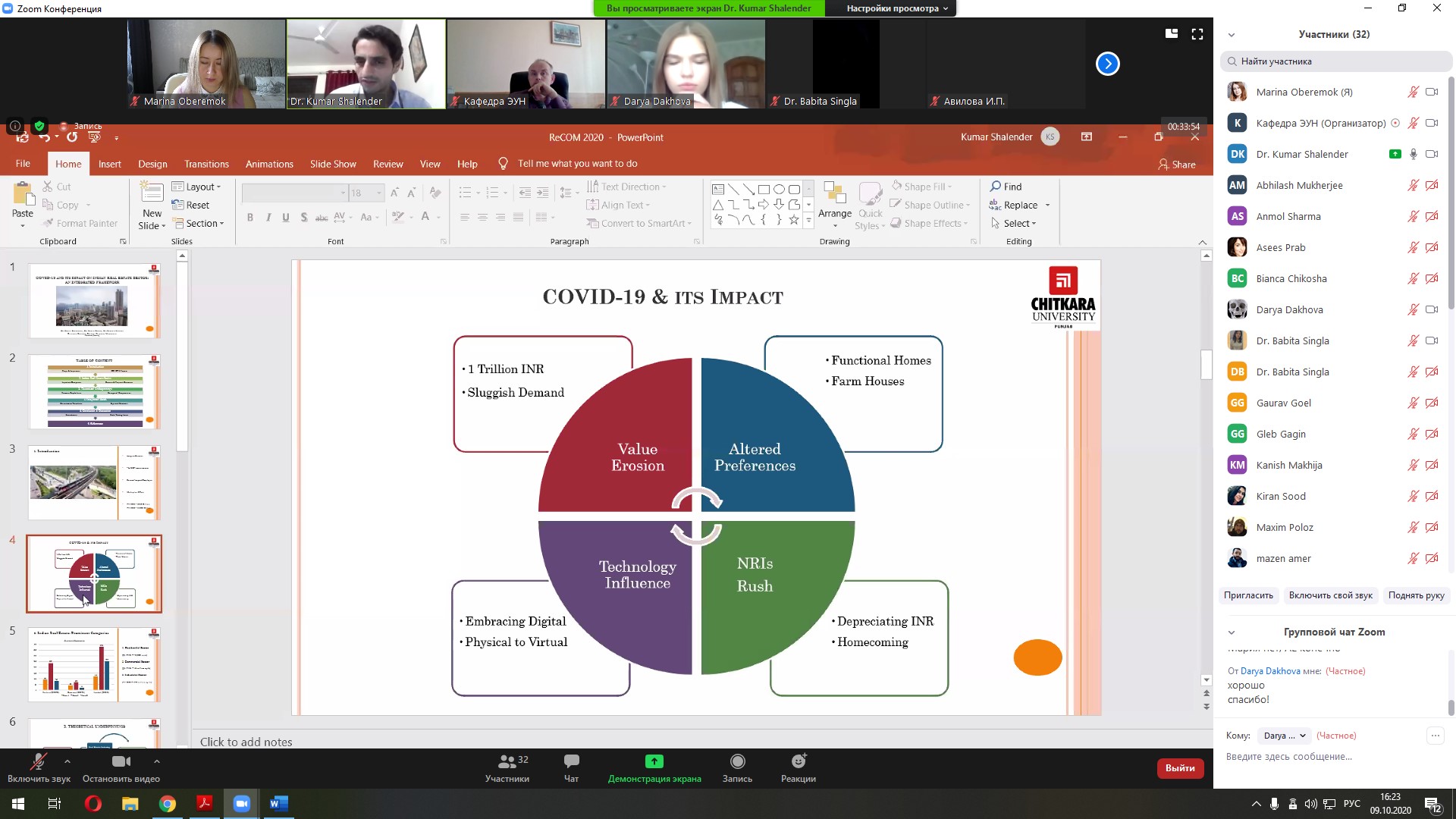Screen dimensions: 1456x819
Task: Collapse the Participants panel header chevron
Action: tap(1232, 35)
